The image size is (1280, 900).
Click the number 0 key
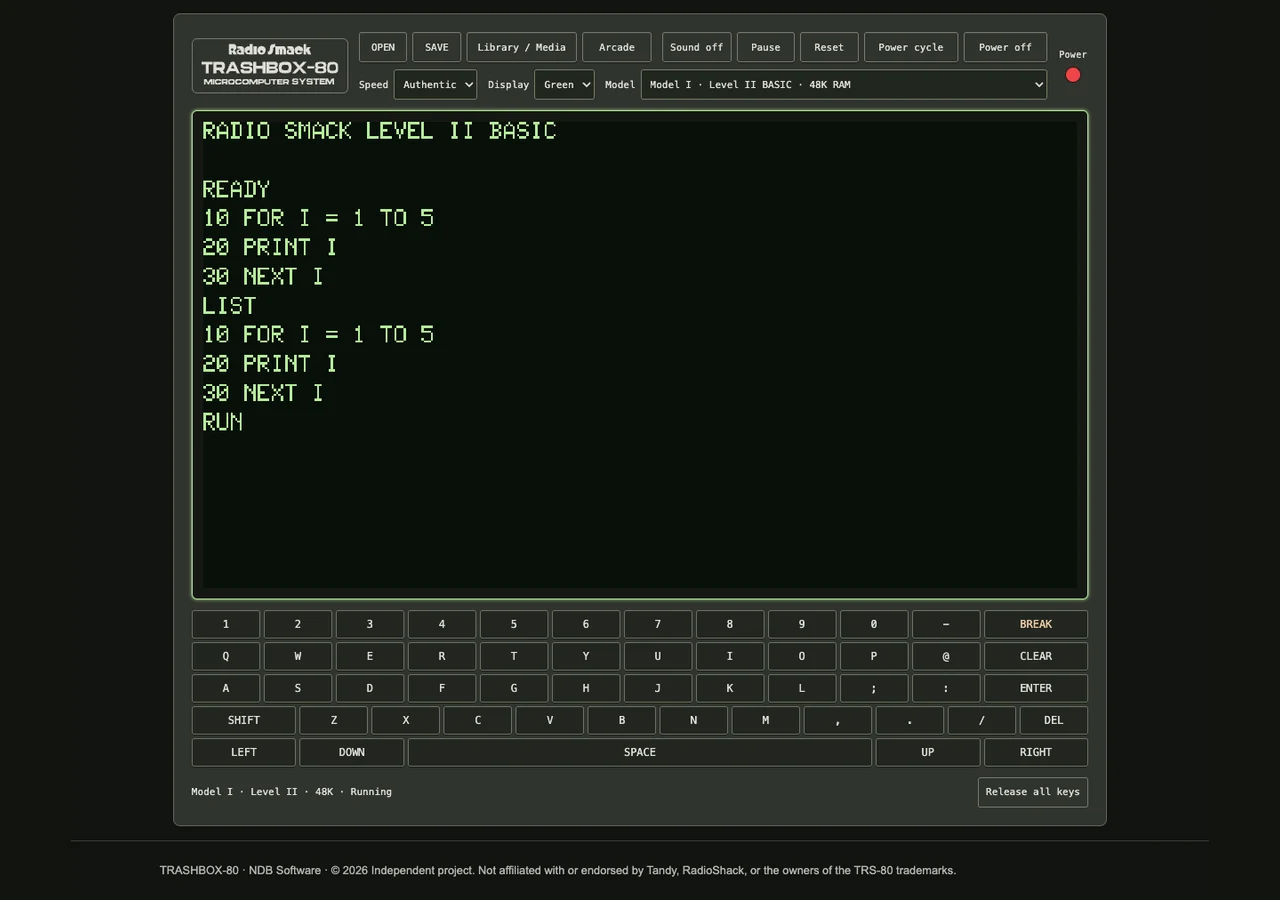(x=874, y=624)
